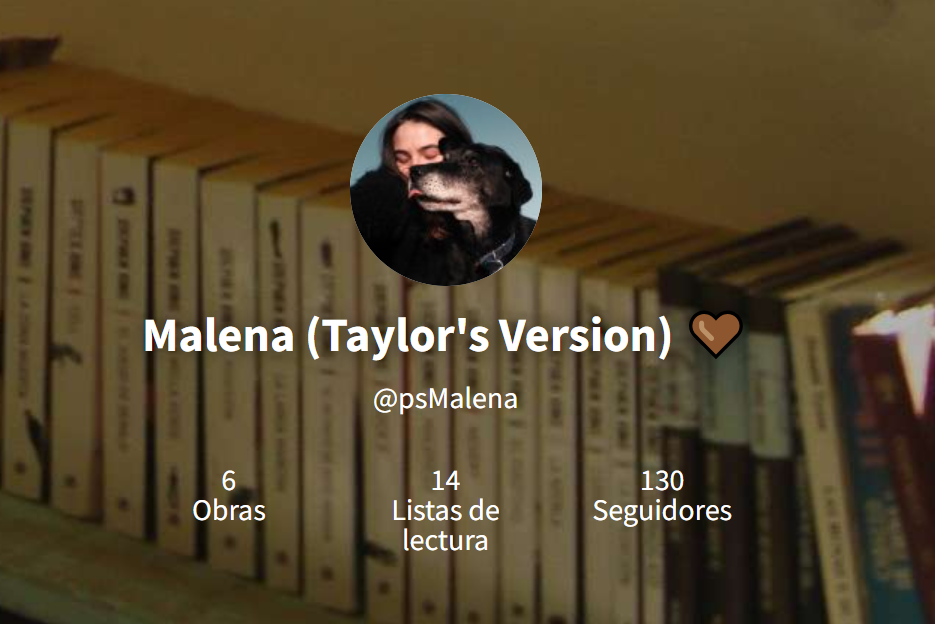Image resolution: width=935 pixels, height=624 pixels.
Task: Click the word "Malena" in the display name
Action: [219, 336]
